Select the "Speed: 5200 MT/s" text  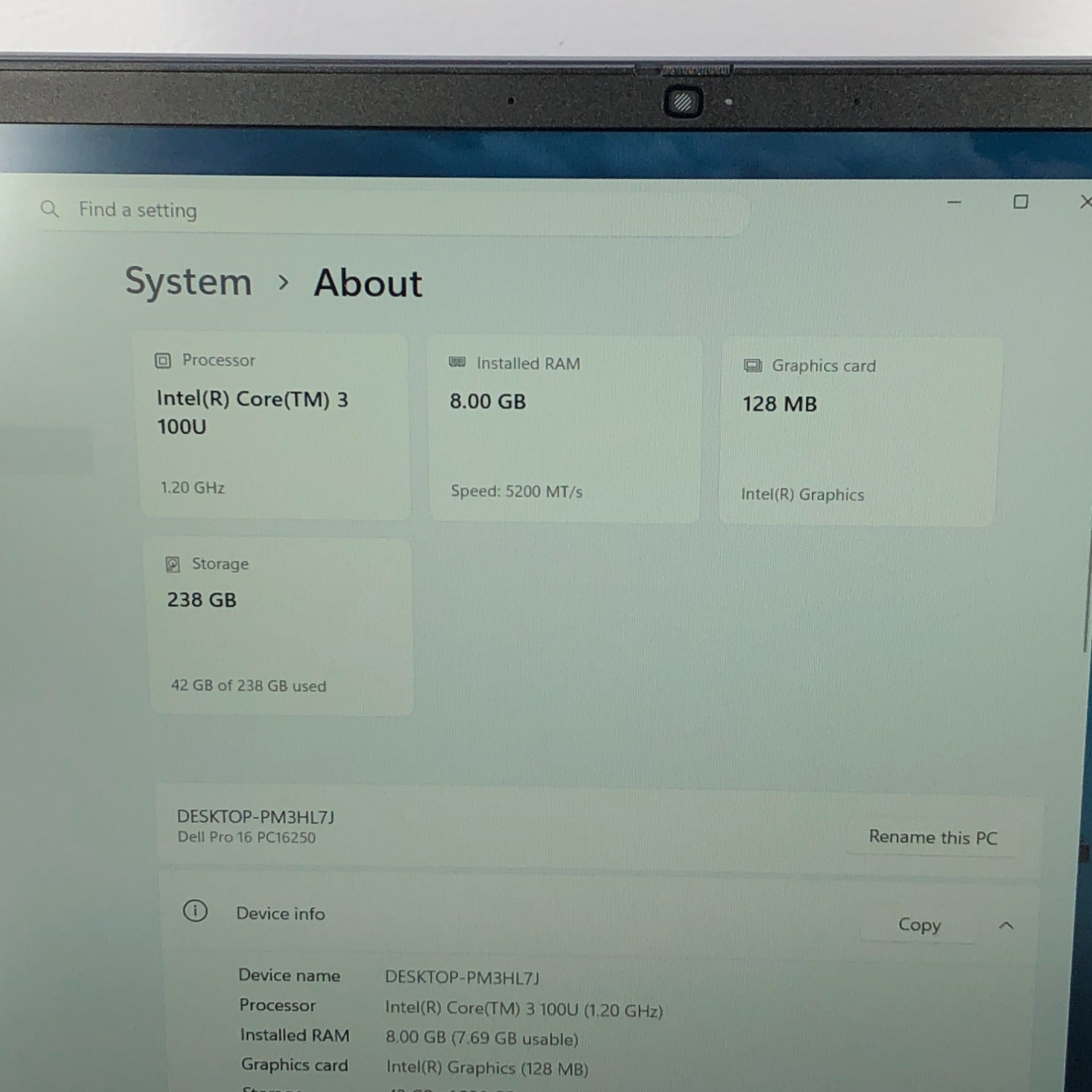point(516,491)
